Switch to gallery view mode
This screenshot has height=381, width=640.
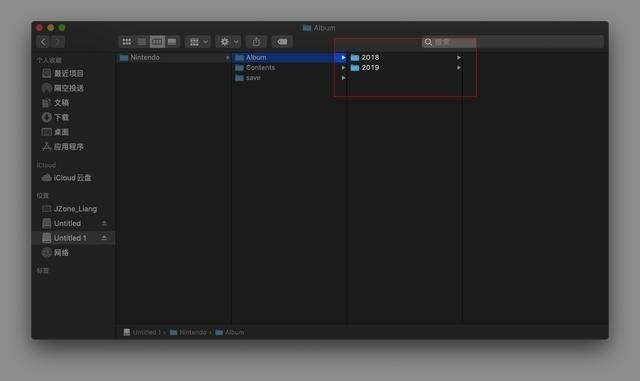click(172, 42)
